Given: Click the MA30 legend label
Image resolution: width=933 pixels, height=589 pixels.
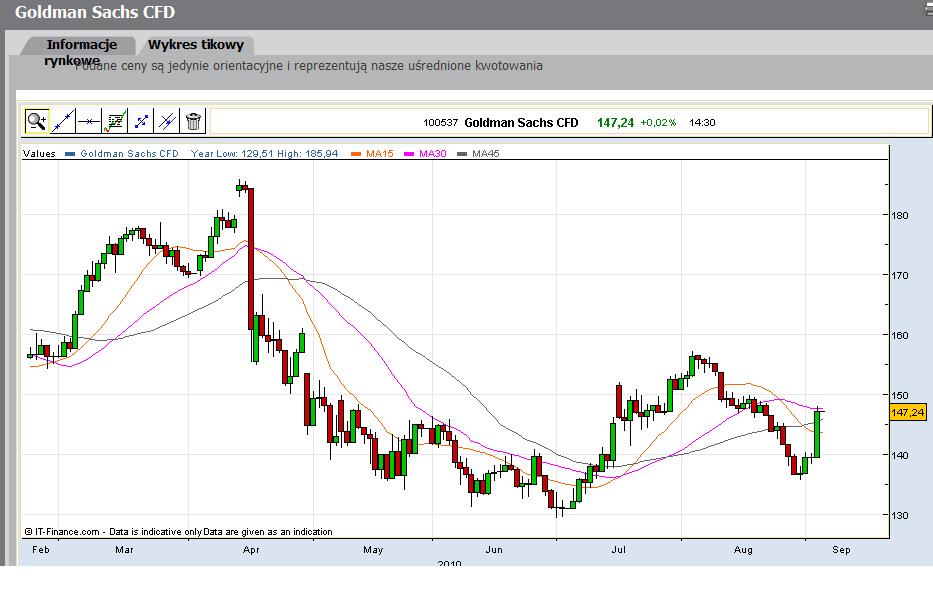Looking at the screenshot, I should 433,153.
